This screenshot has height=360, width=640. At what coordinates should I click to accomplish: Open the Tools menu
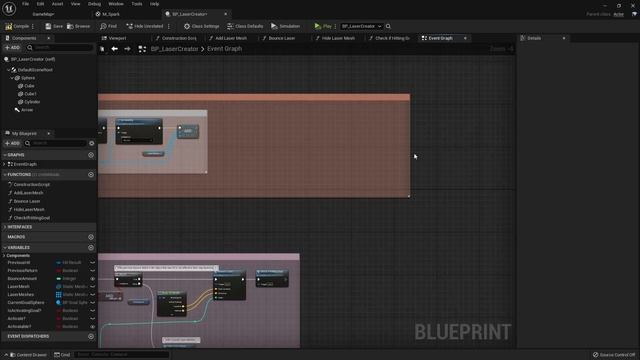(137, 4)
